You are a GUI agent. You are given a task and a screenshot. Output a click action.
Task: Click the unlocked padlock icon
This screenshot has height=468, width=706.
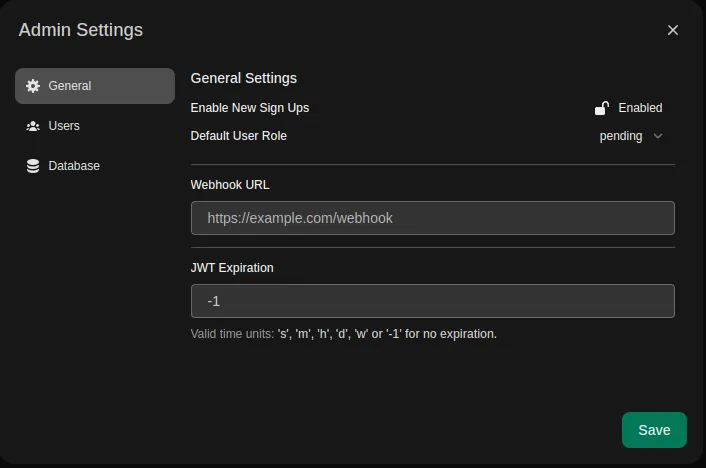pyautogui.click(x=602, y=108)
